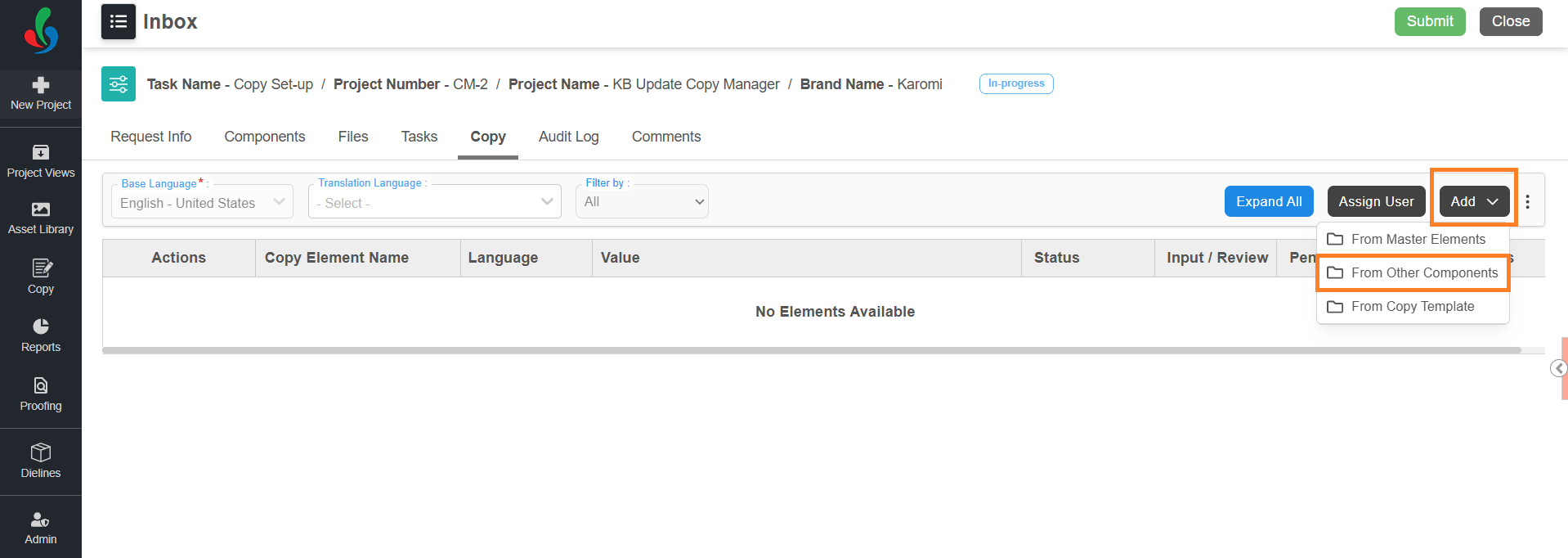Click the task settings sliders icon
The image size is (1568, 558).
tap(119, 84)
